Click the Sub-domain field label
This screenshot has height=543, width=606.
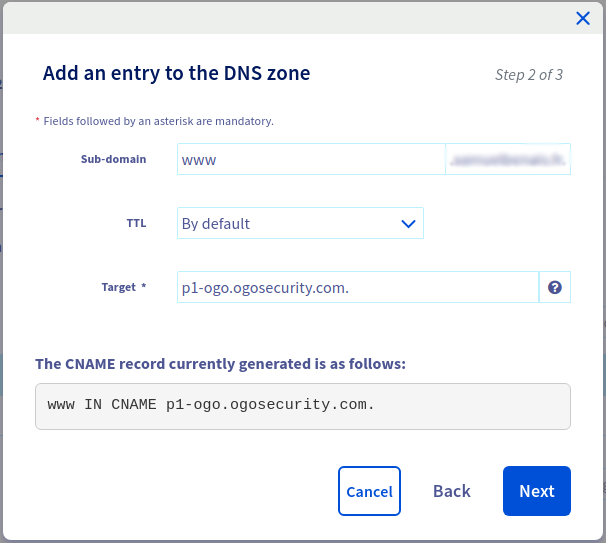(x=113, y=159)
